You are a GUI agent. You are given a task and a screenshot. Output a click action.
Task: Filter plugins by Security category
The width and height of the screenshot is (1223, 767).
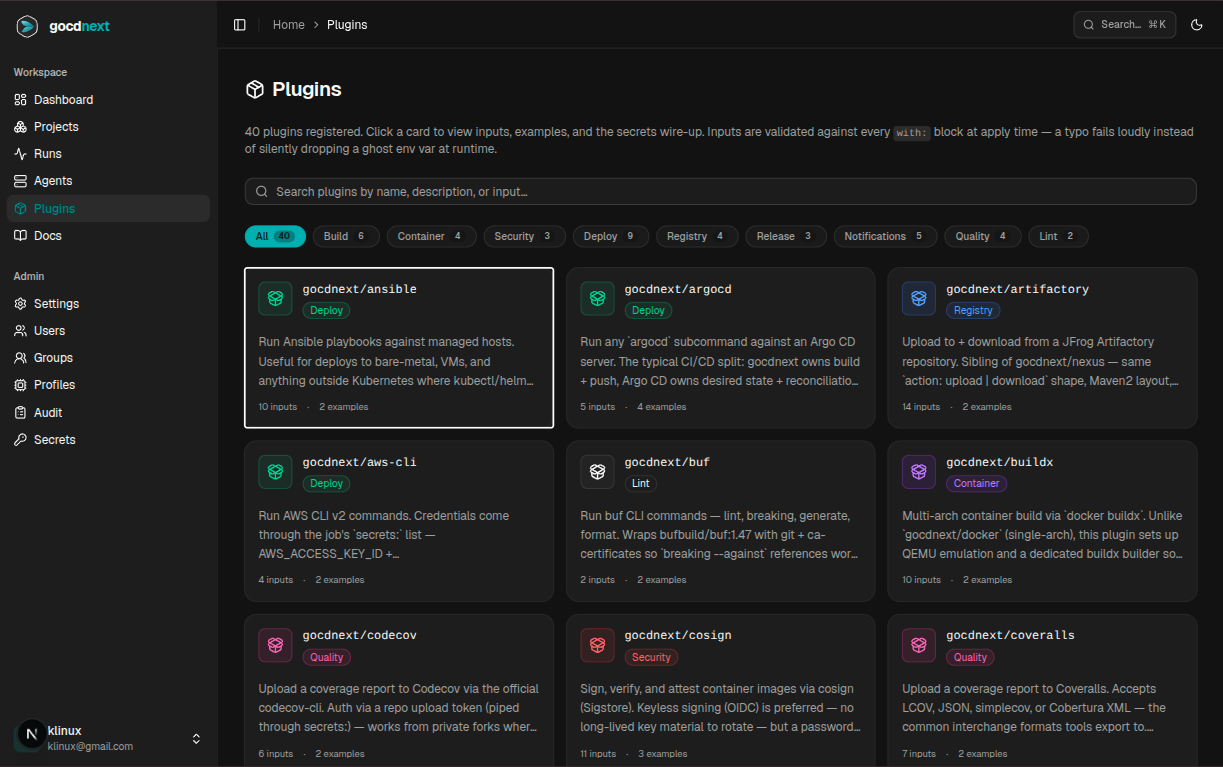pos(524,236)
